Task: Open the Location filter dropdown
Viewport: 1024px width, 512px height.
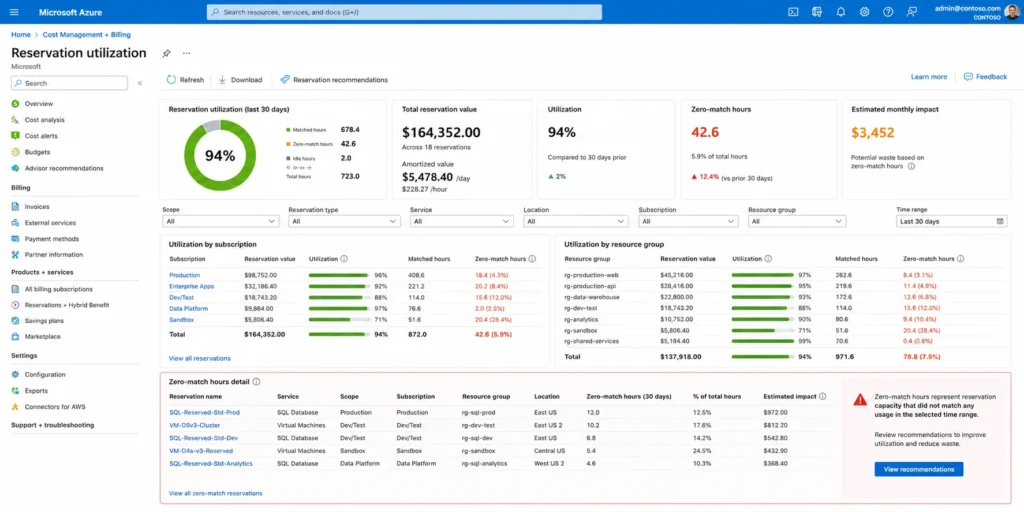Action: coord(575,221)
